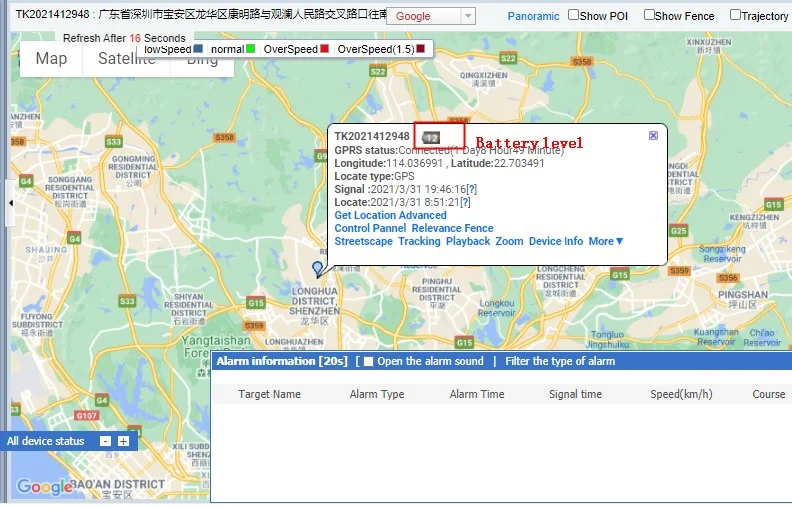Open Streetscape for the device
The width and height of the screenshot is (792, 508).
pyautogui.click(x=364, y=241)
